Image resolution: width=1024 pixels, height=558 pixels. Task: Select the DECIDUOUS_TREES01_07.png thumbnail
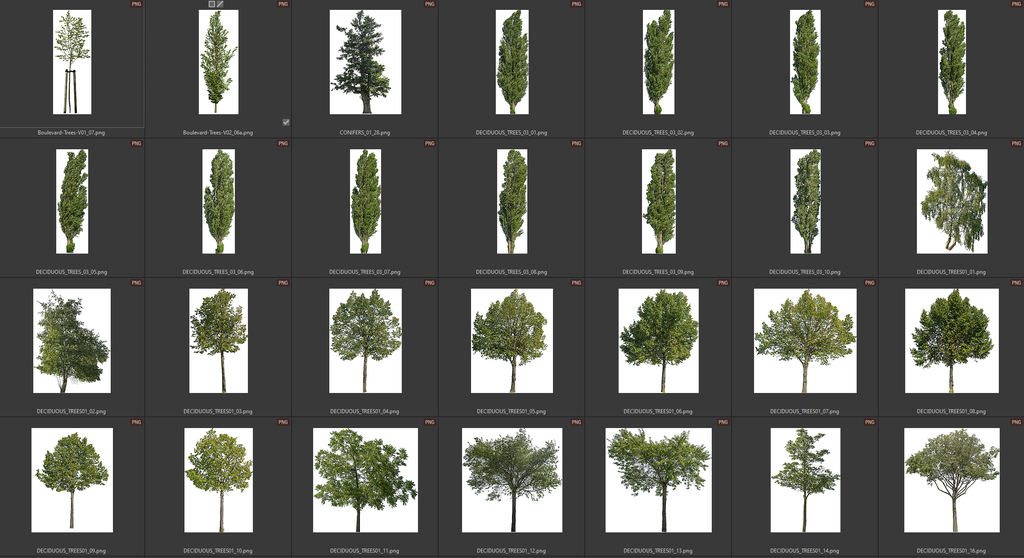(805, 341)
